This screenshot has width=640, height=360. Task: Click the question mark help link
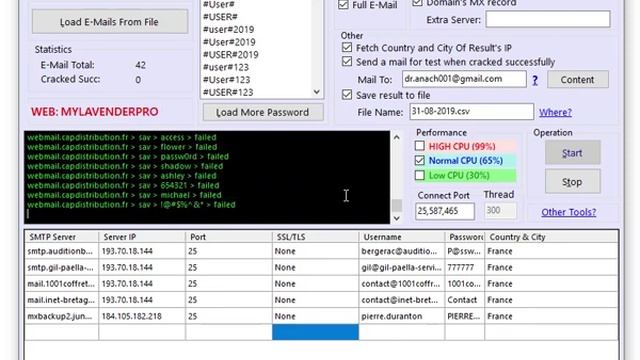[535, 80]
